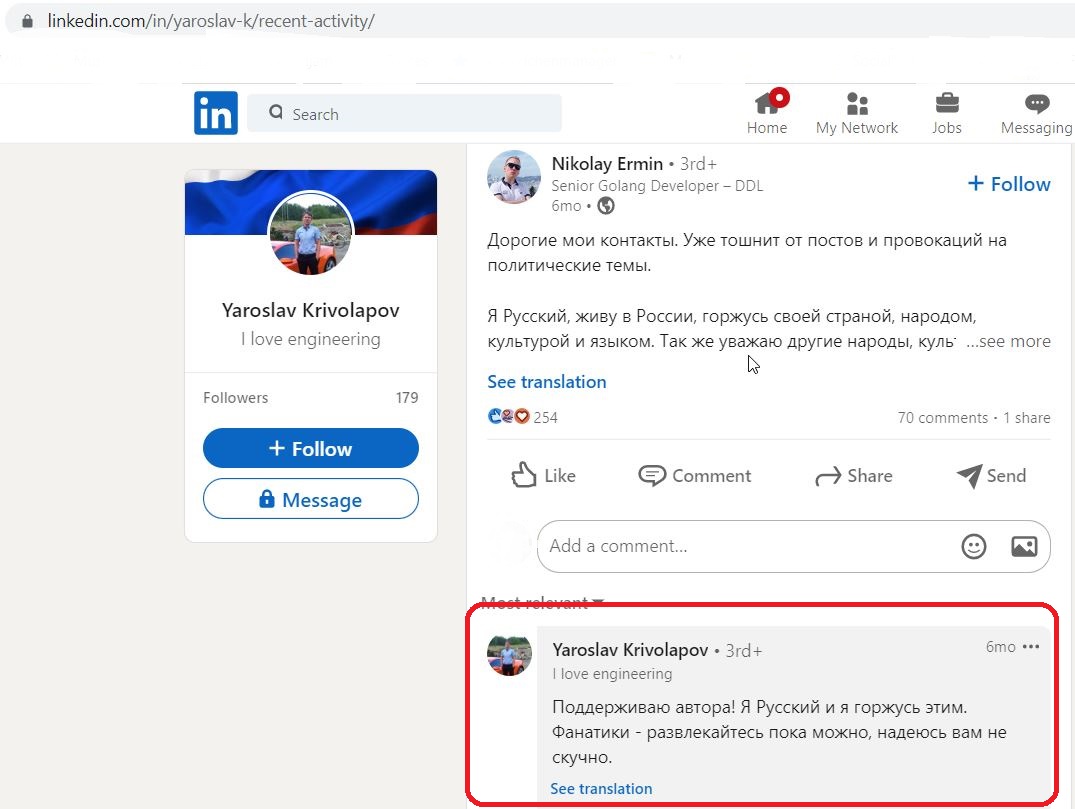Viewport: 1075px width, 809px height.
Task: Open the 70 comments link
Action: pyautogui.click(x=943, y=418)
